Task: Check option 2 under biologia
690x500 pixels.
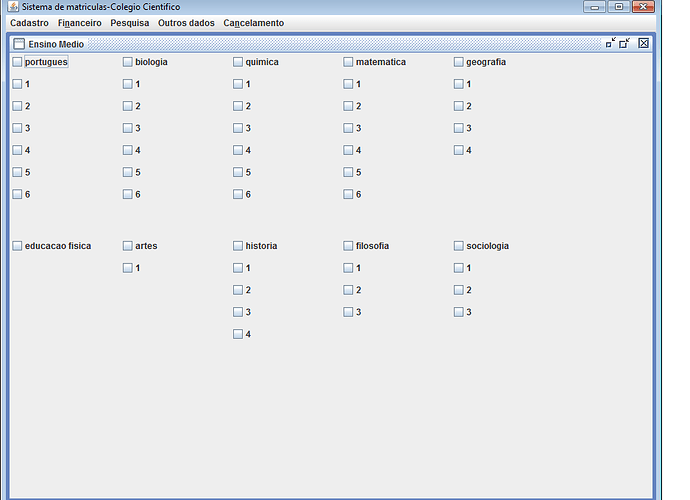Action: click(132, 106)
